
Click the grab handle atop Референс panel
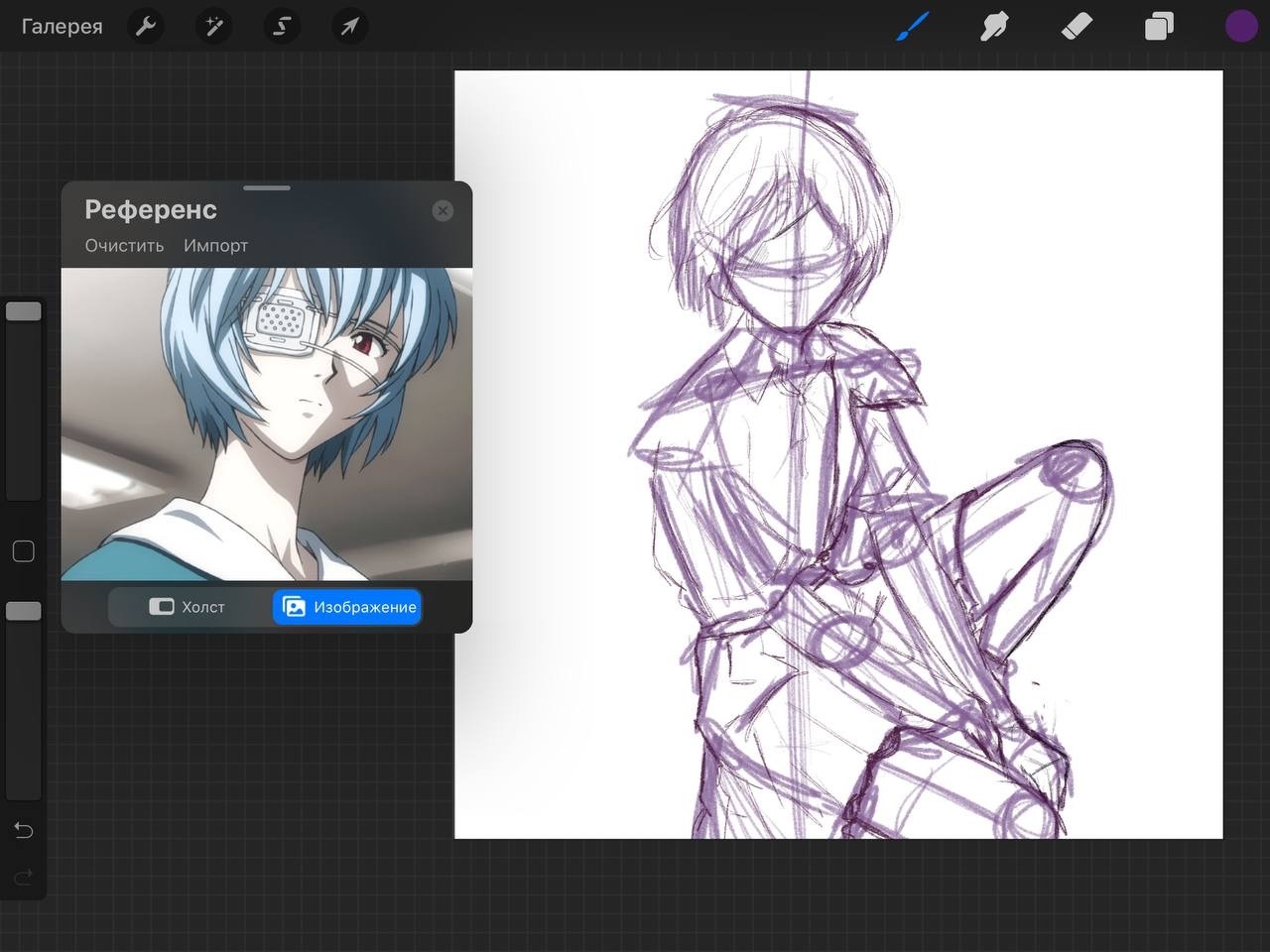tap(267, 187)
